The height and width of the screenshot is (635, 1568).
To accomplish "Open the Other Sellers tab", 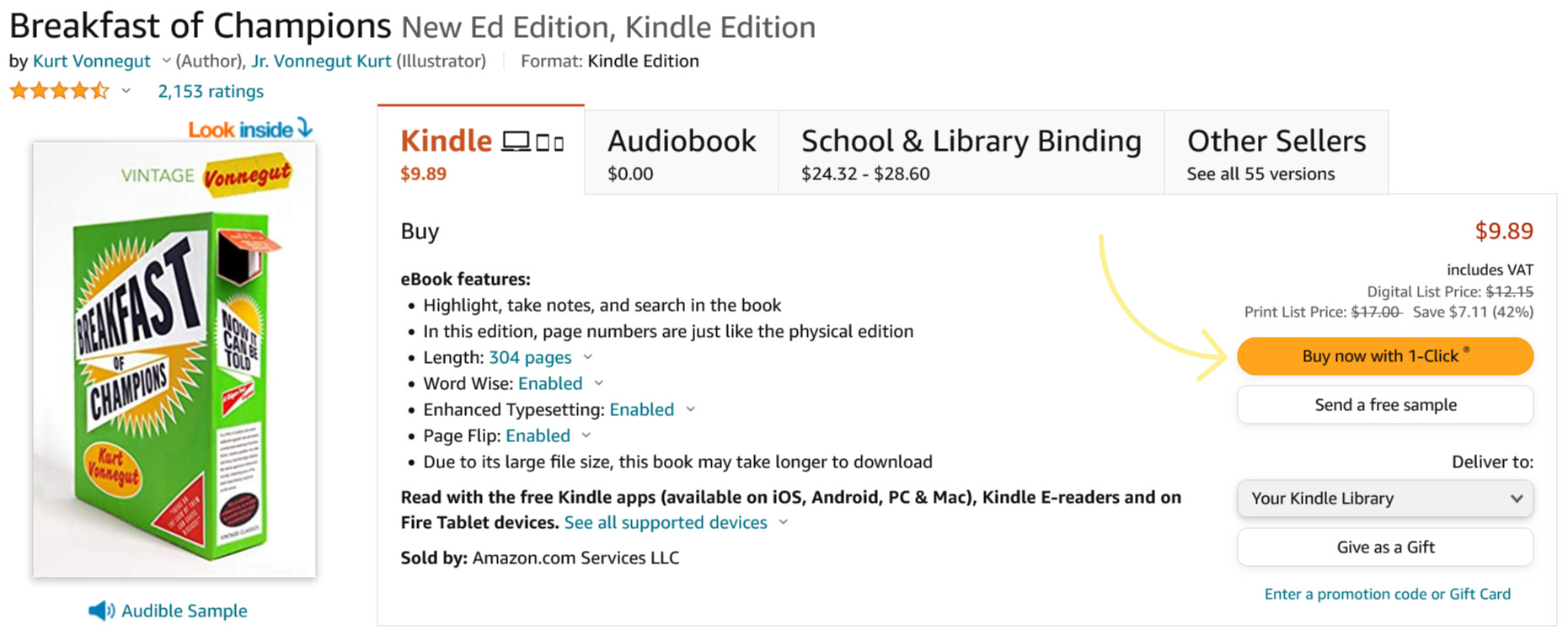I will coord(1276,152).
